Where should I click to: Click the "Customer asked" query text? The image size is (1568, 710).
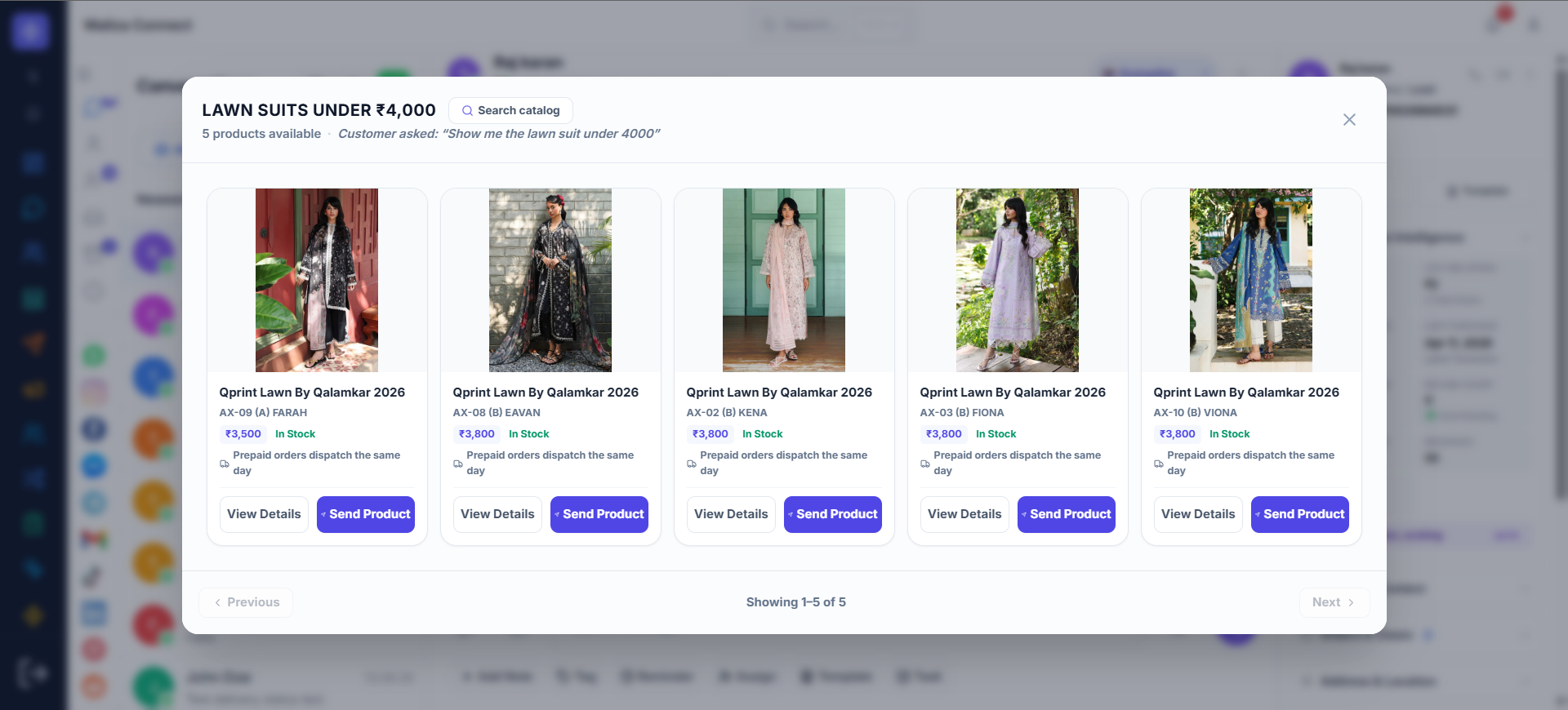coord(499,134)
